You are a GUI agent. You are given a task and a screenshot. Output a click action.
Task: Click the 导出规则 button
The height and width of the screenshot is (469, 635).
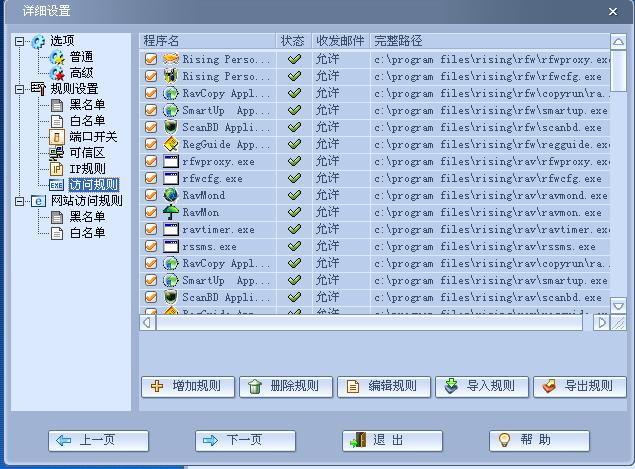[x=580, y=387]
